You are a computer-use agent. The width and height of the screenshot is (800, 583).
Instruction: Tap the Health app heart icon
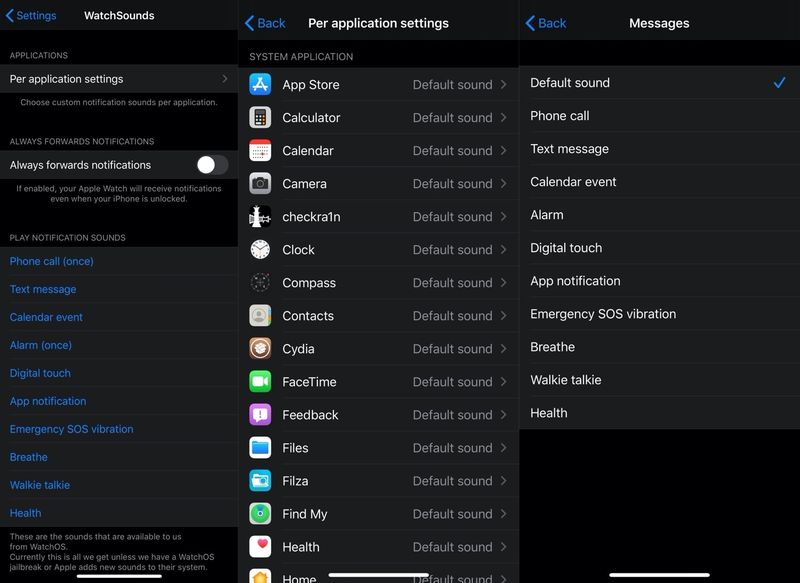pos(260,547)
